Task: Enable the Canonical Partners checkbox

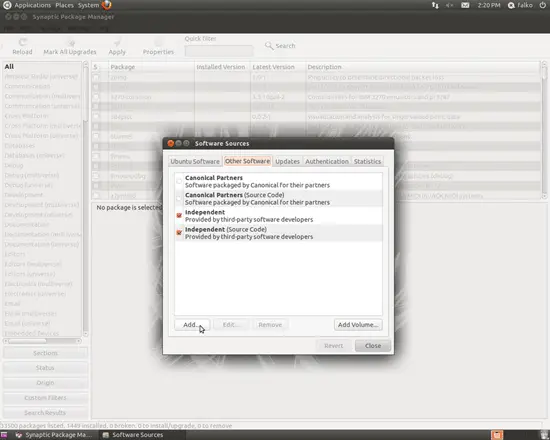Action: pyautogui.click(x=179, y=181)
